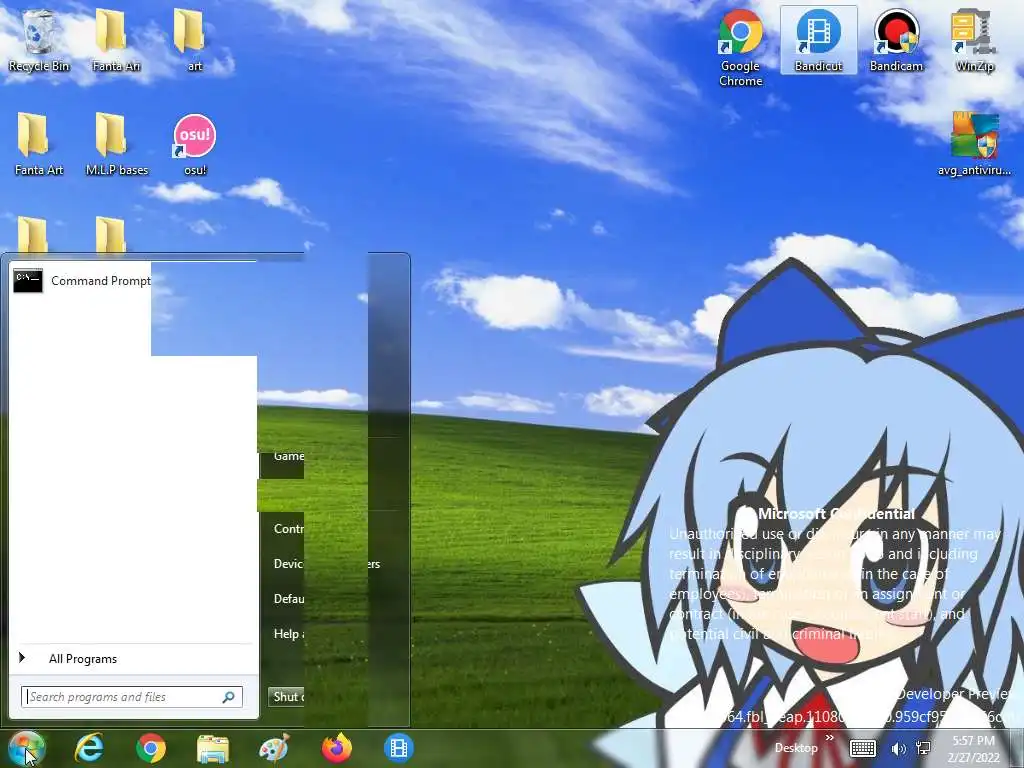Image resolution: width=1024 pixels, height=768 pixels.
Task: Open Games from the Start menu
Action: [x=288, y=456]
